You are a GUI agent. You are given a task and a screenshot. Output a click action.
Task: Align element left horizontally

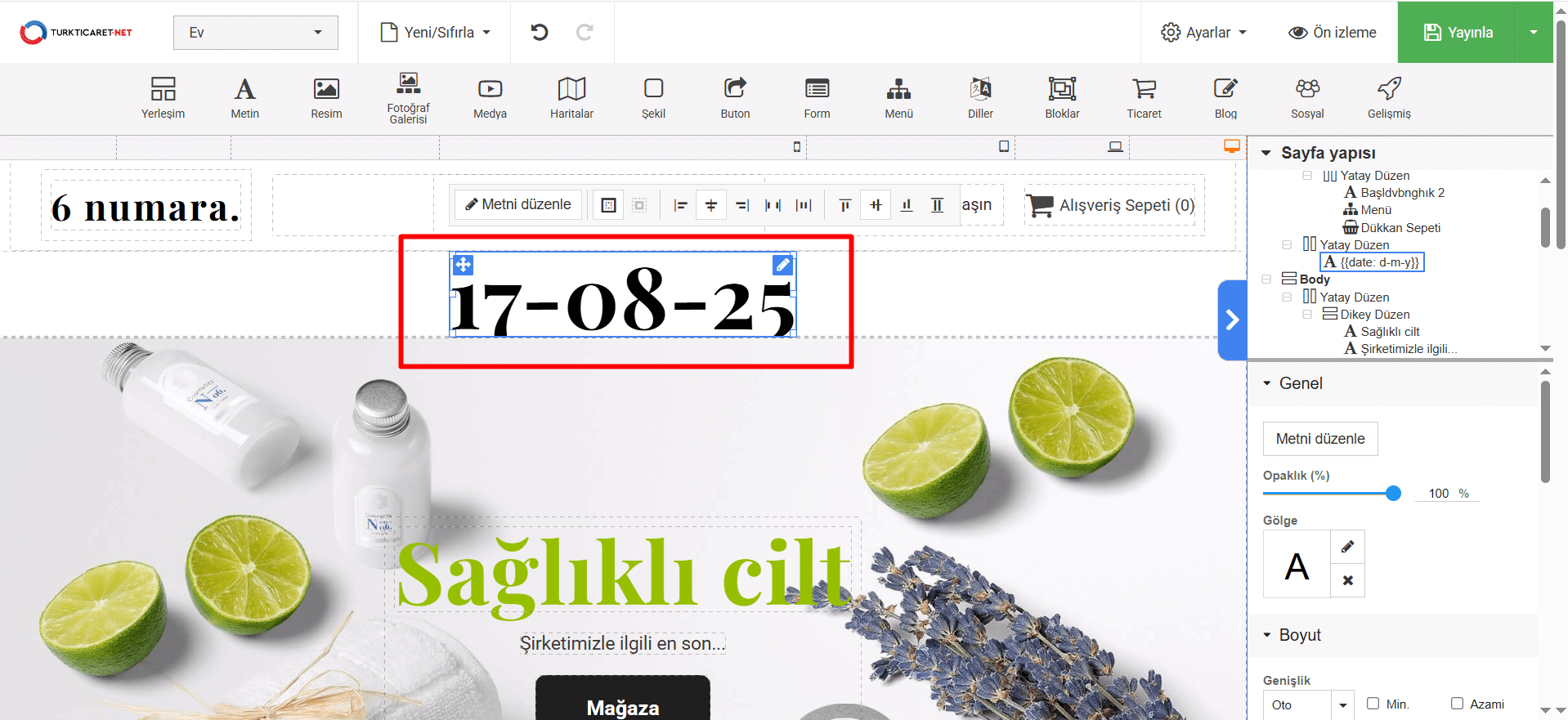tap(680, 205)
